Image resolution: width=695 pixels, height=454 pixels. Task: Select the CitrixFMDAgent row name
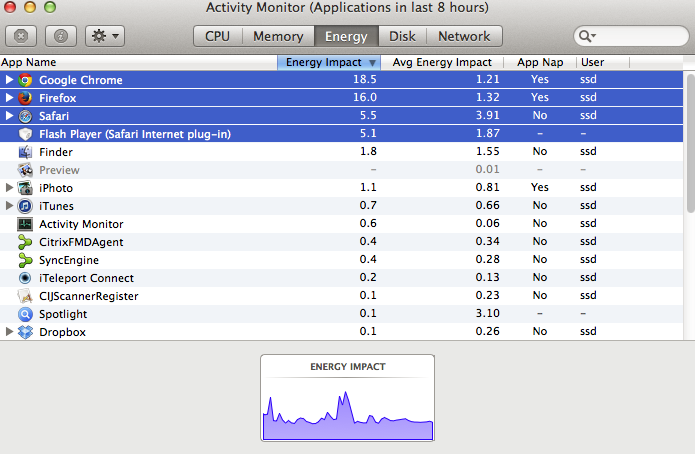pyautogui.click(x=81, y=242)
